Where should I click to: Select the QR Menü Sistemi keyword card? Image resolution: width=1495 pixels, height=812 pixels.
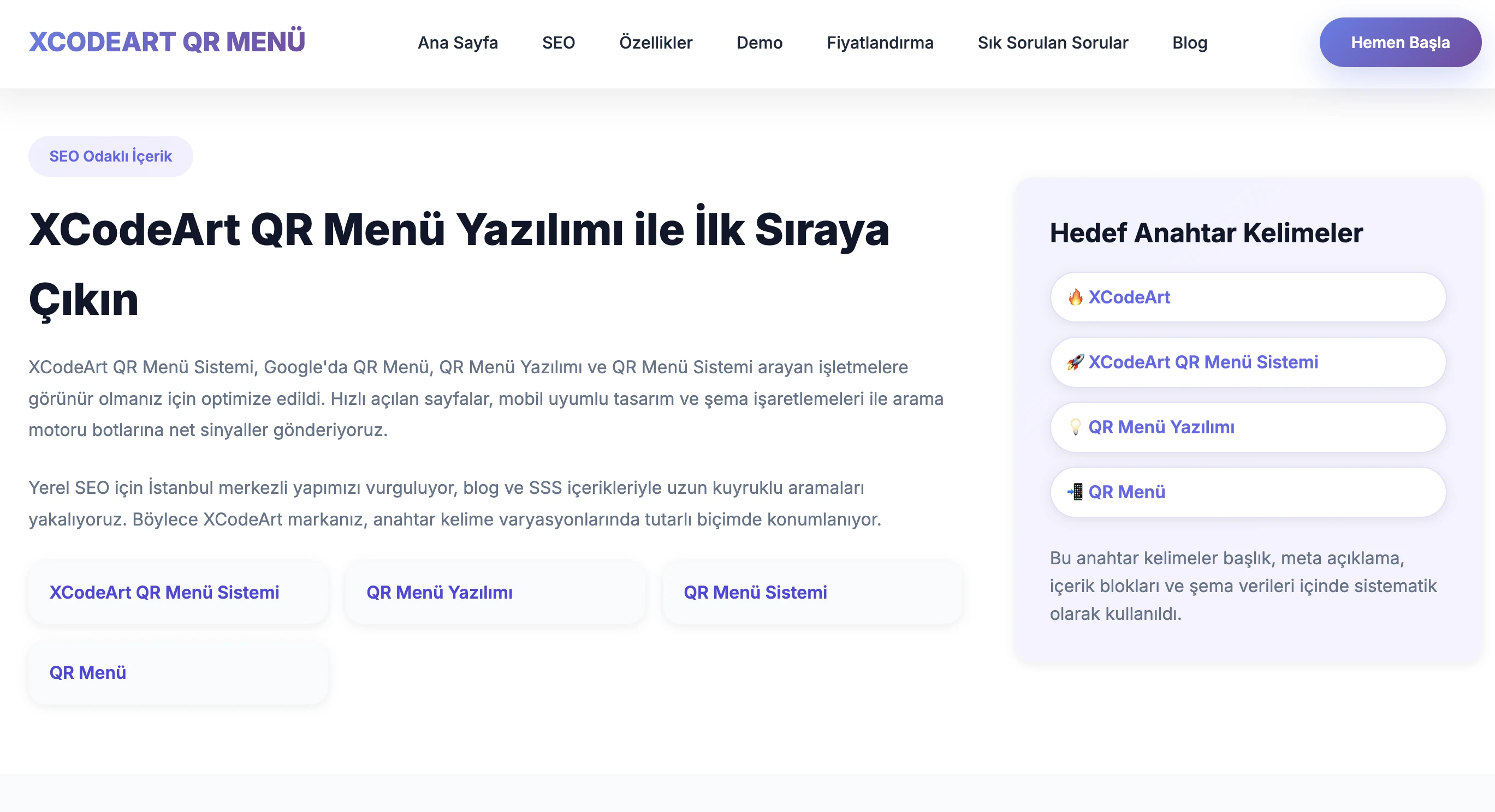click(x=811, y=592)
